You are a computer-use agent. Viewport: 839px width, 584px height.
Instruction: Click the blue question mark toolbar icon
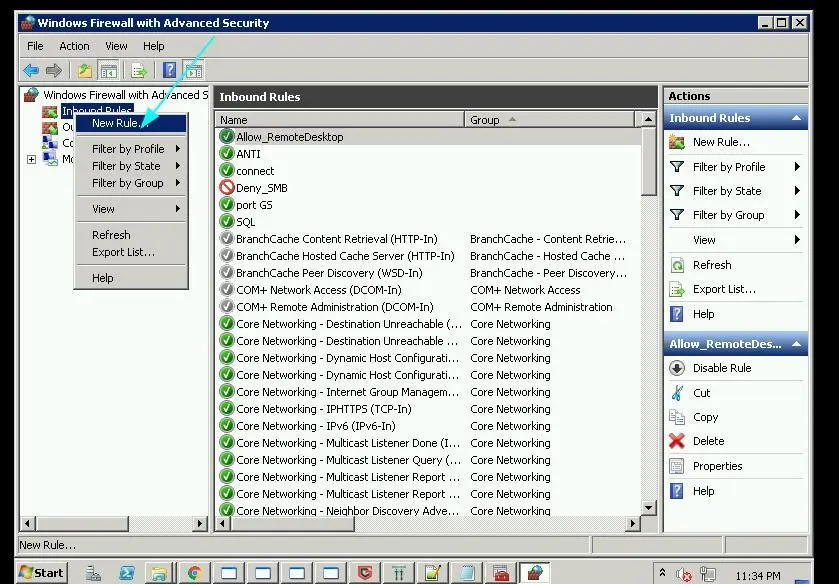coord(170,70)
